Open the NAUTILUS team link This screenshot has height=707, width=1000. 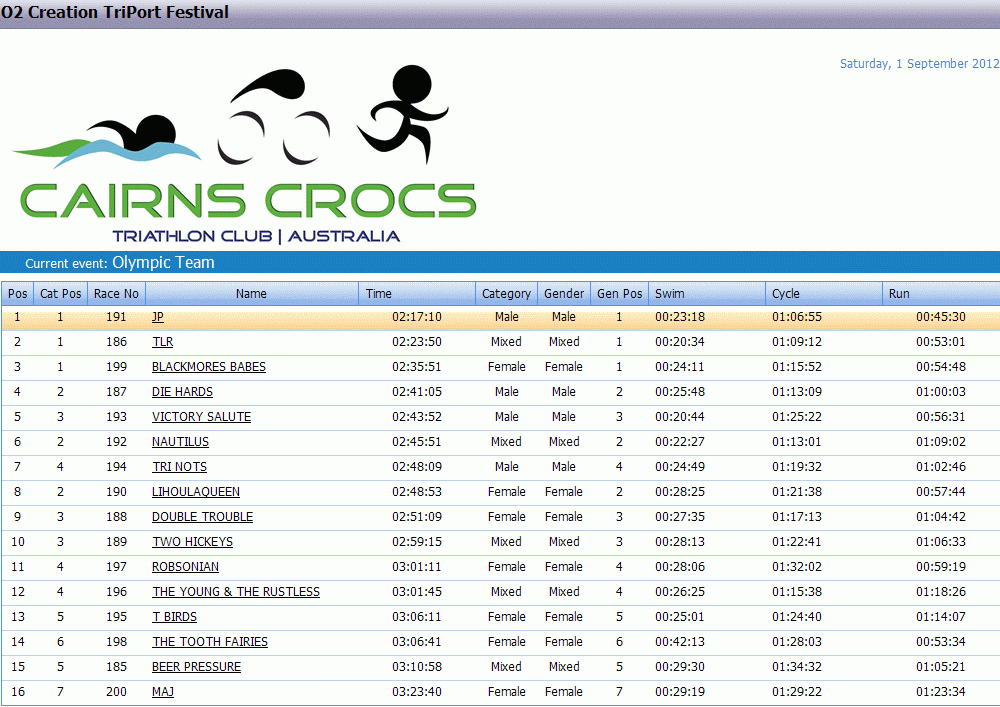pyautogui.click(x=180, y=442)
